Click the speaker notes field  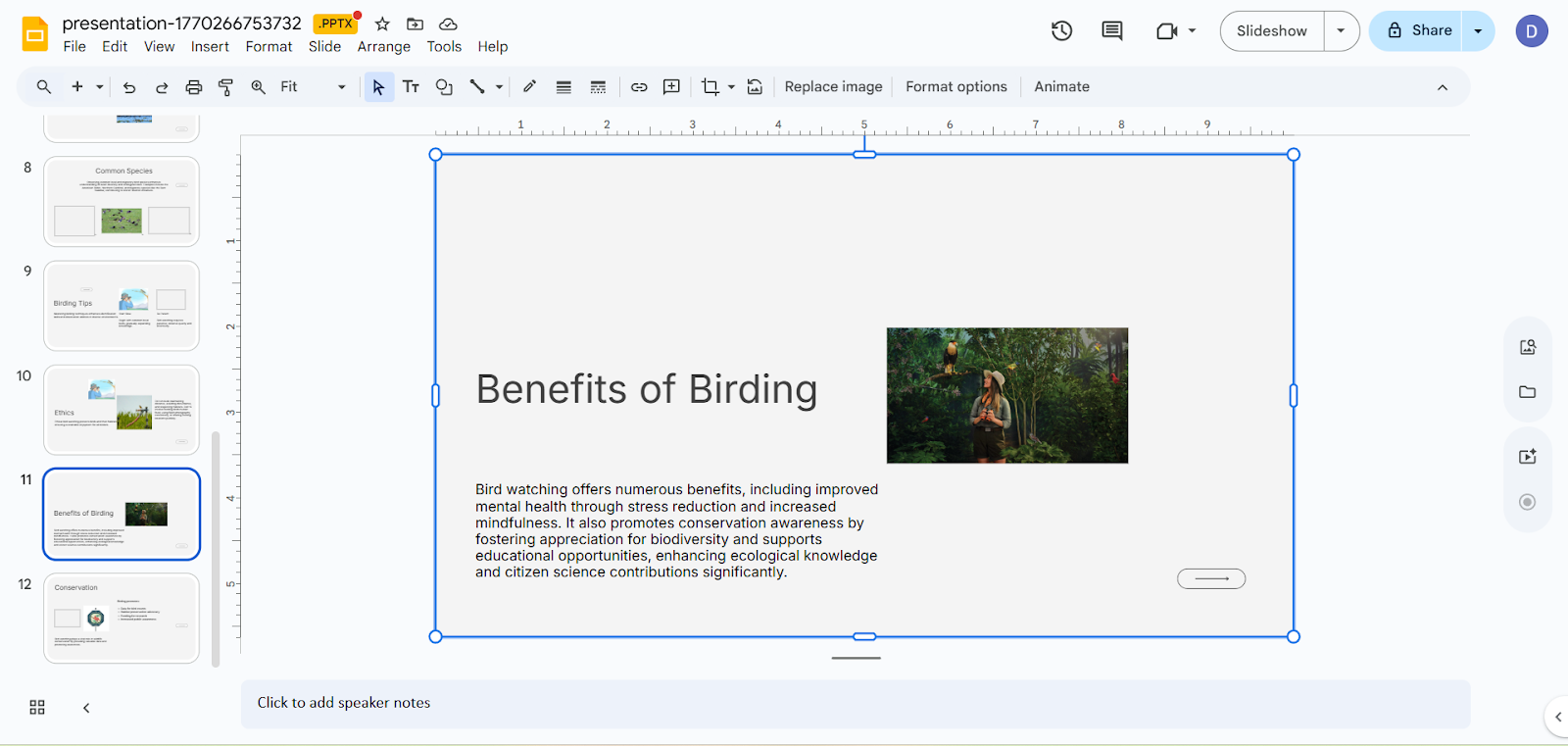pos(856,704)
